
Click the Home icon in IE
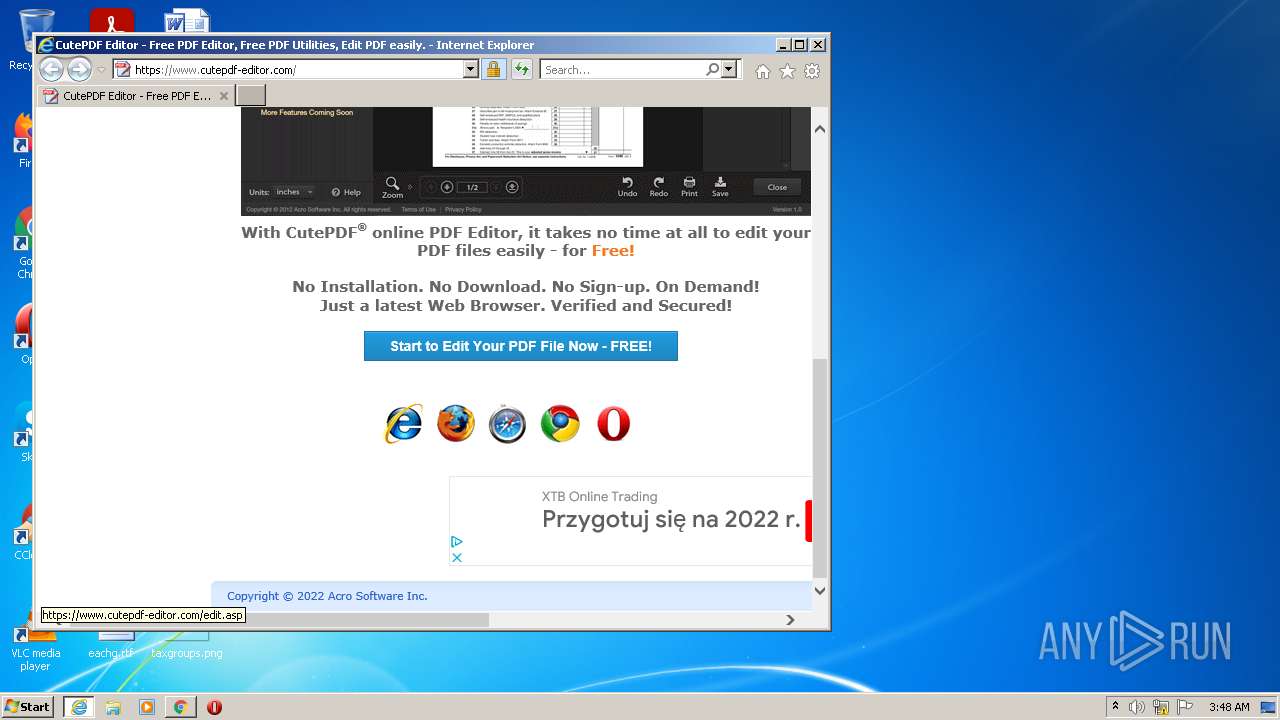click(x=763, y=71)
